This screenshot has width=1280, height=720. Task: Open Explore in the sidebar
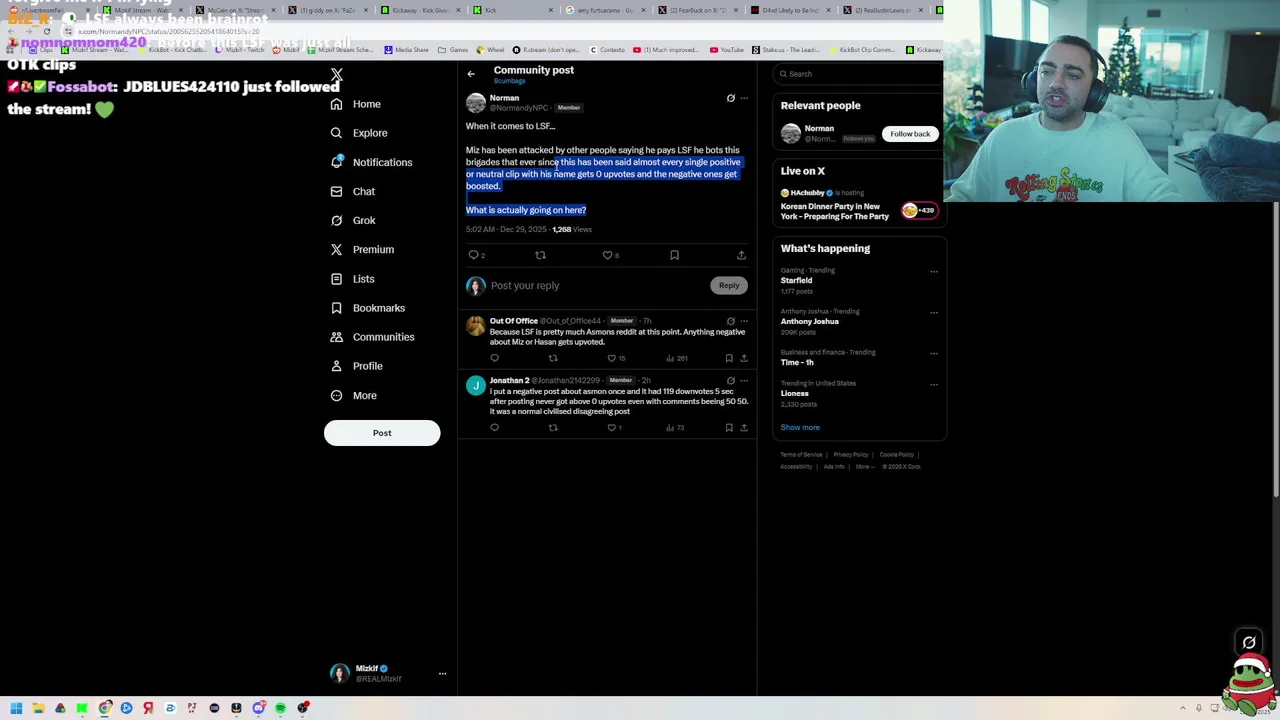358,133
